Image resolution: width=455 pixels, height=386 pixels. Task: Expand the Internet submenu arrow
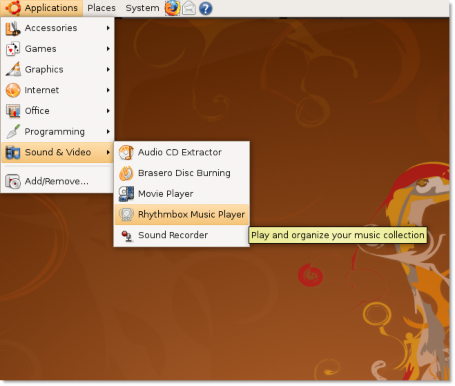[108, 90]
